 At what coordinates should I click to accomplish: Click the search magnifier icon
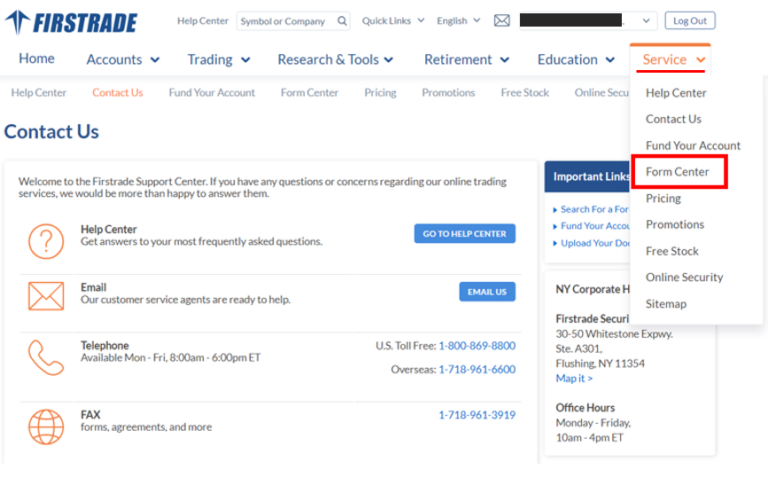coord(342,21)
